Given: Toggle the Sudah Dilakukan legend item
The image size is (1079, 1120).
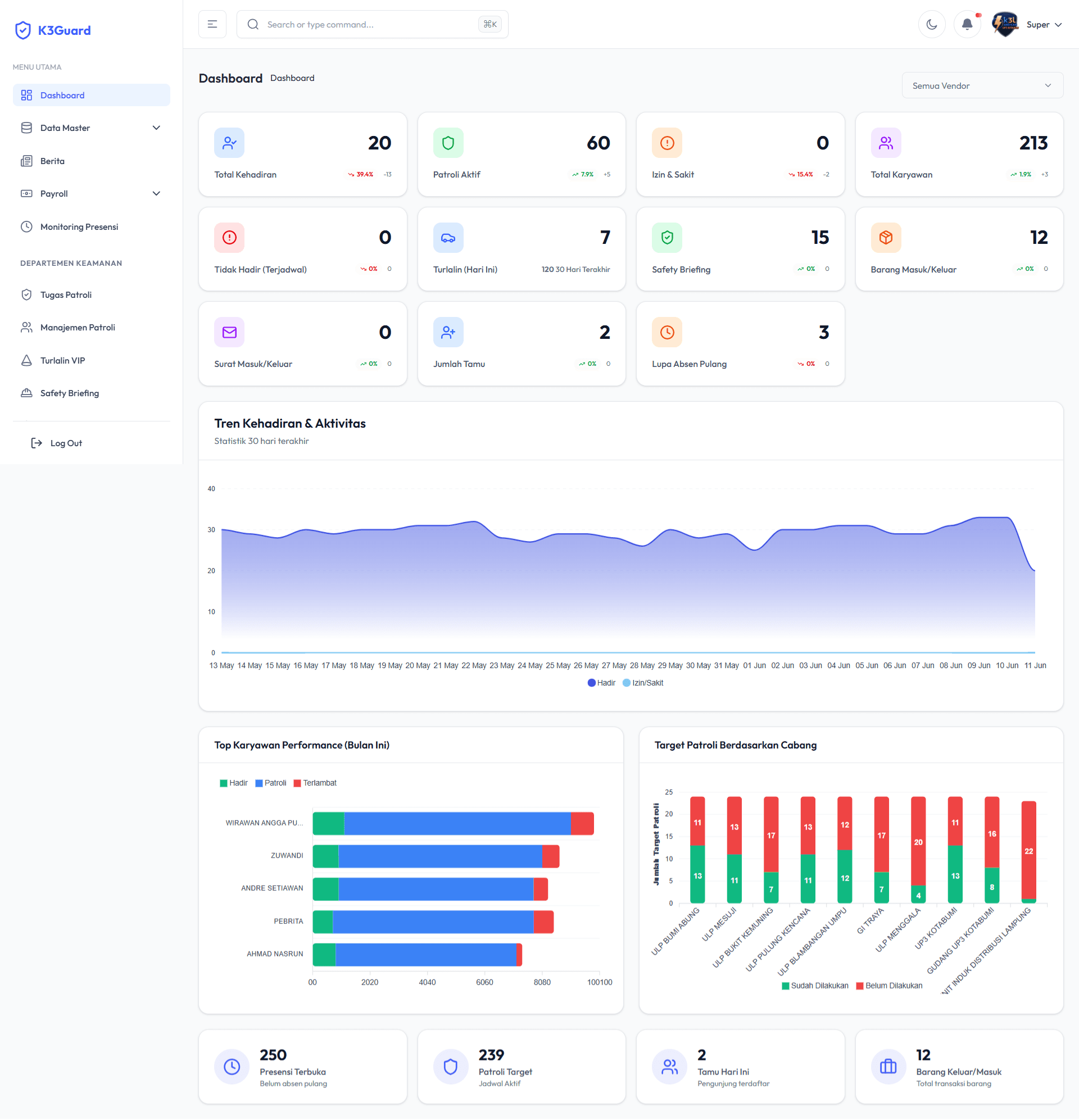Looking at the screenshot, I should click(x=815, y=986).
